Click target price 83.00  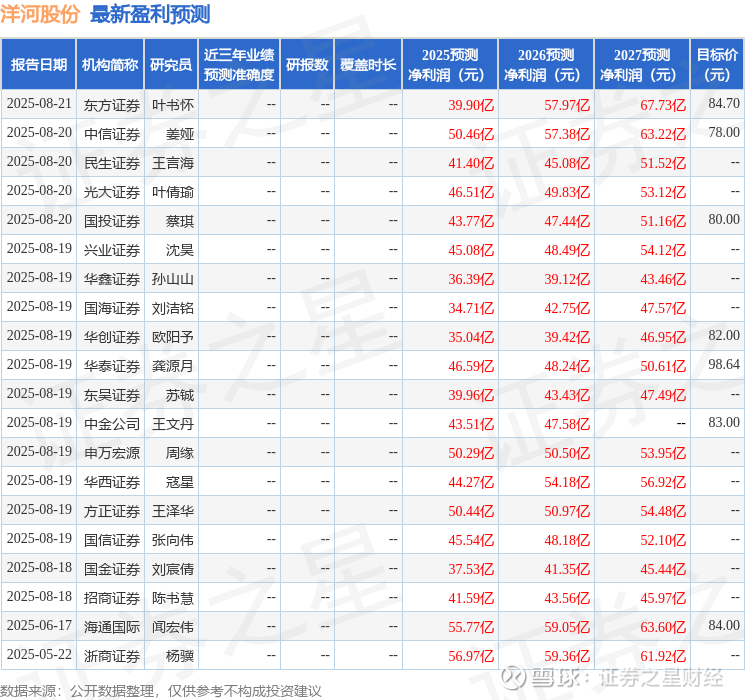[x=724, y=422]
